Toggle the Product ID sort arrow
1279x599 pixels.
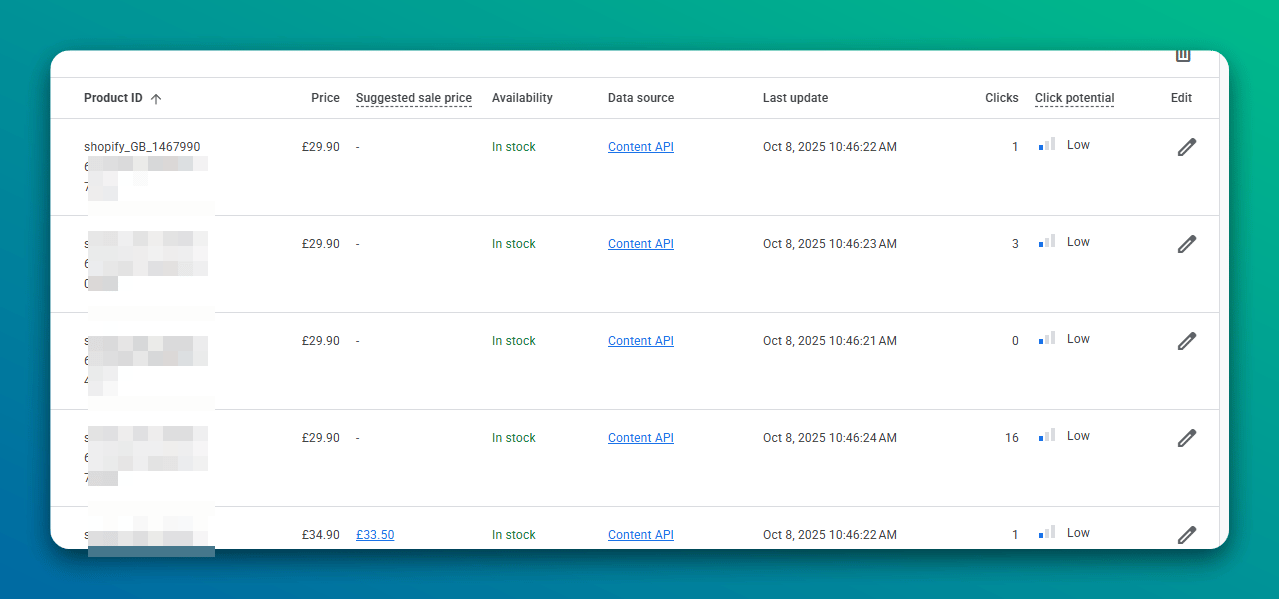156,98
